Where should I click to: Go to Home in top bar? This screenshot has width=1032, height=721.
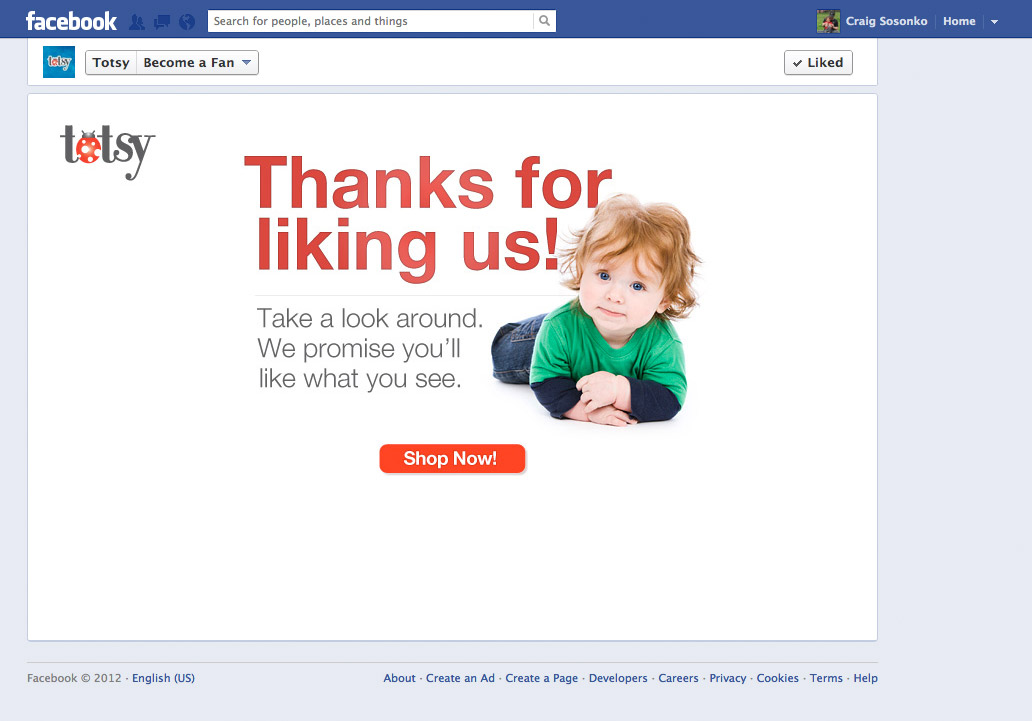coord(959,21)
